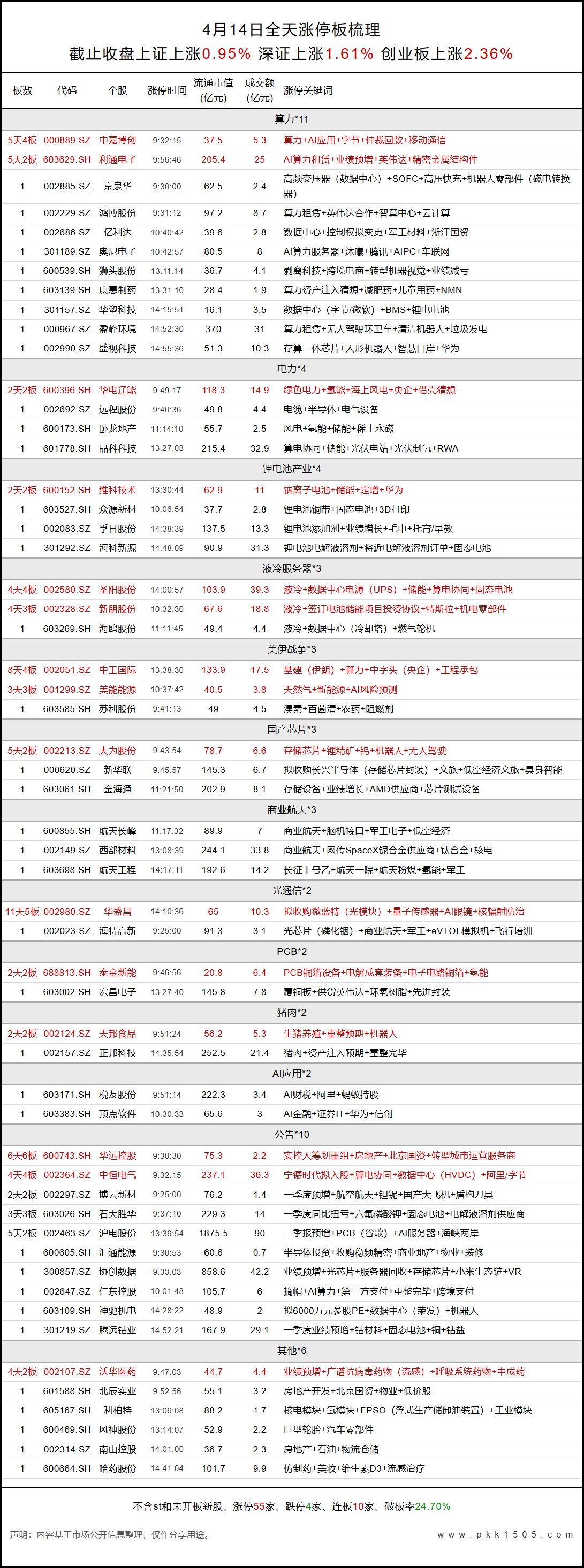Click the 代码 column header
Image resolution: width=584 pixels, height=1568 pixels.
pyautogui.click(x=67, y=90)
